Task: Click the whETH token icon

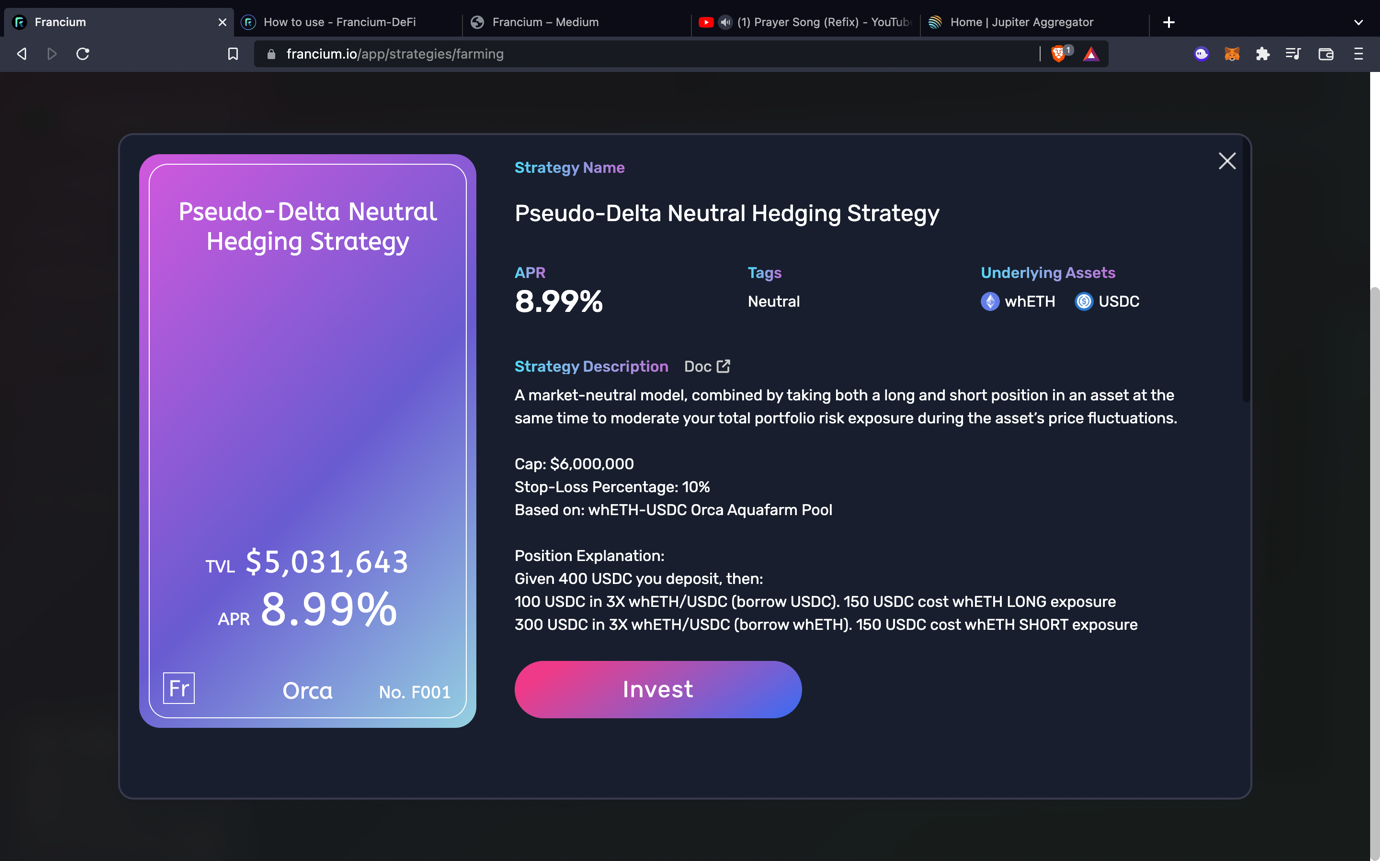Action: [x=990, y=301]
